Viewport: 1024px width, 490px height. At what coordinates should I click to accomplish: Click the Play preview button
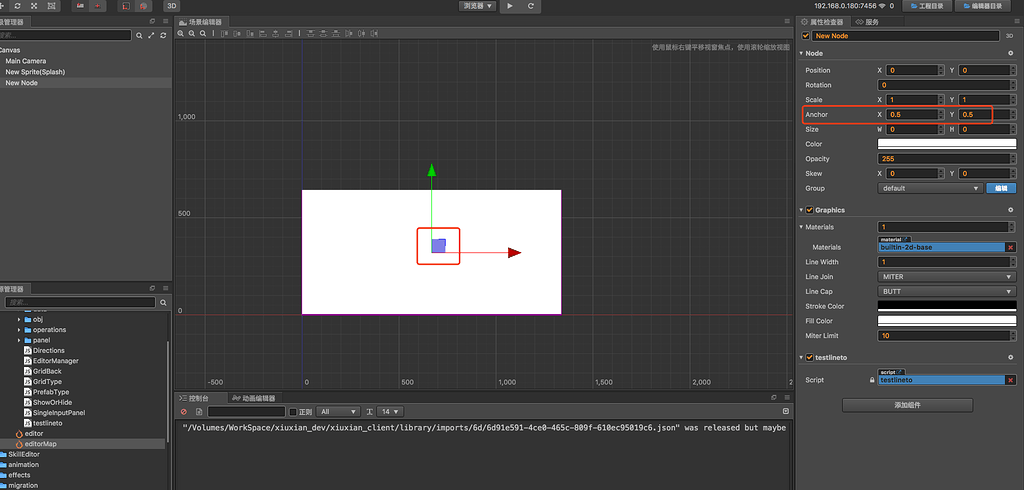point(510,6)
